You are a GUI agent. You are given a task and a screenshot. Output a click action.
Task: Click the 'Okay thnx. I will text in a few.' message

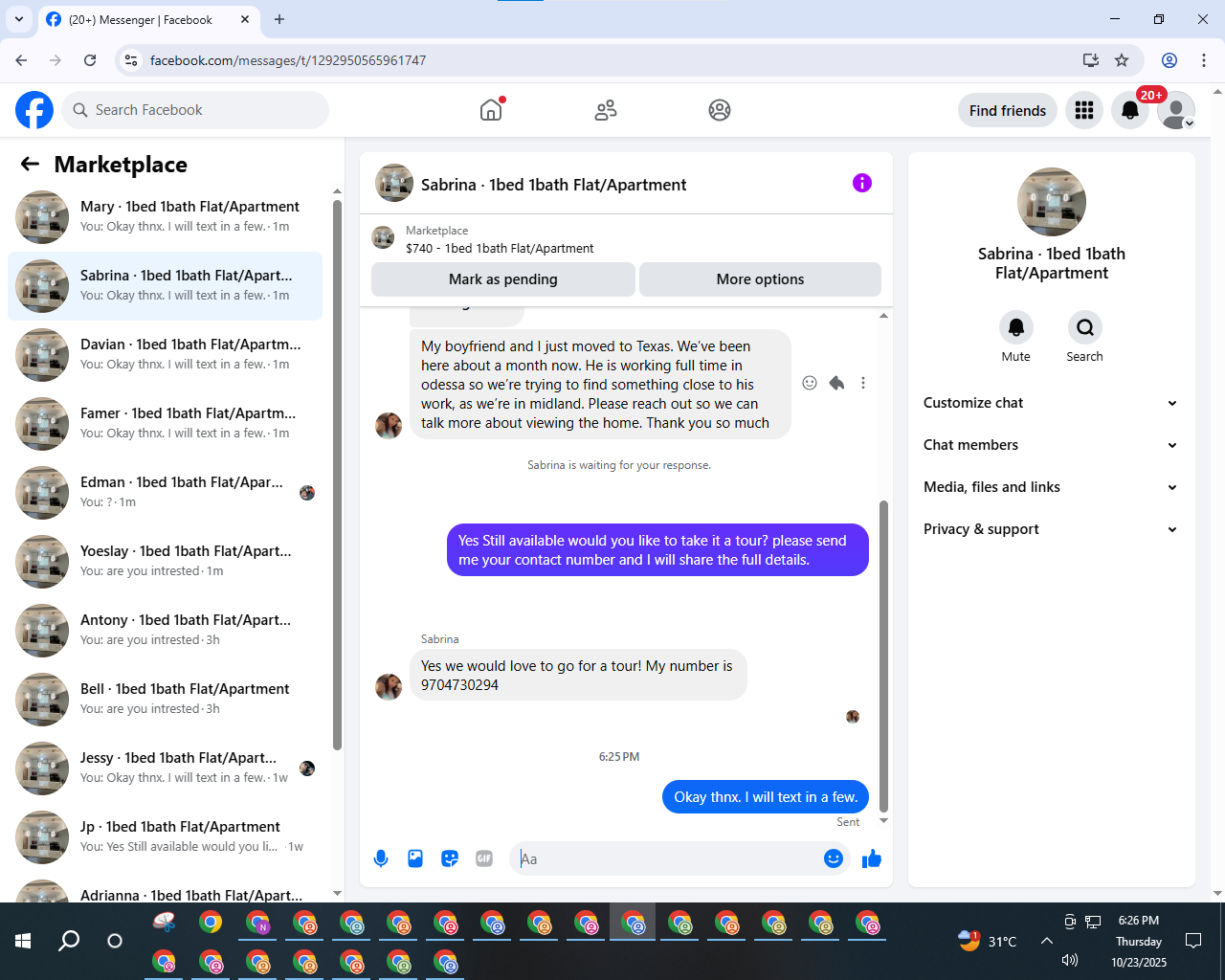[x=766, y=797]
